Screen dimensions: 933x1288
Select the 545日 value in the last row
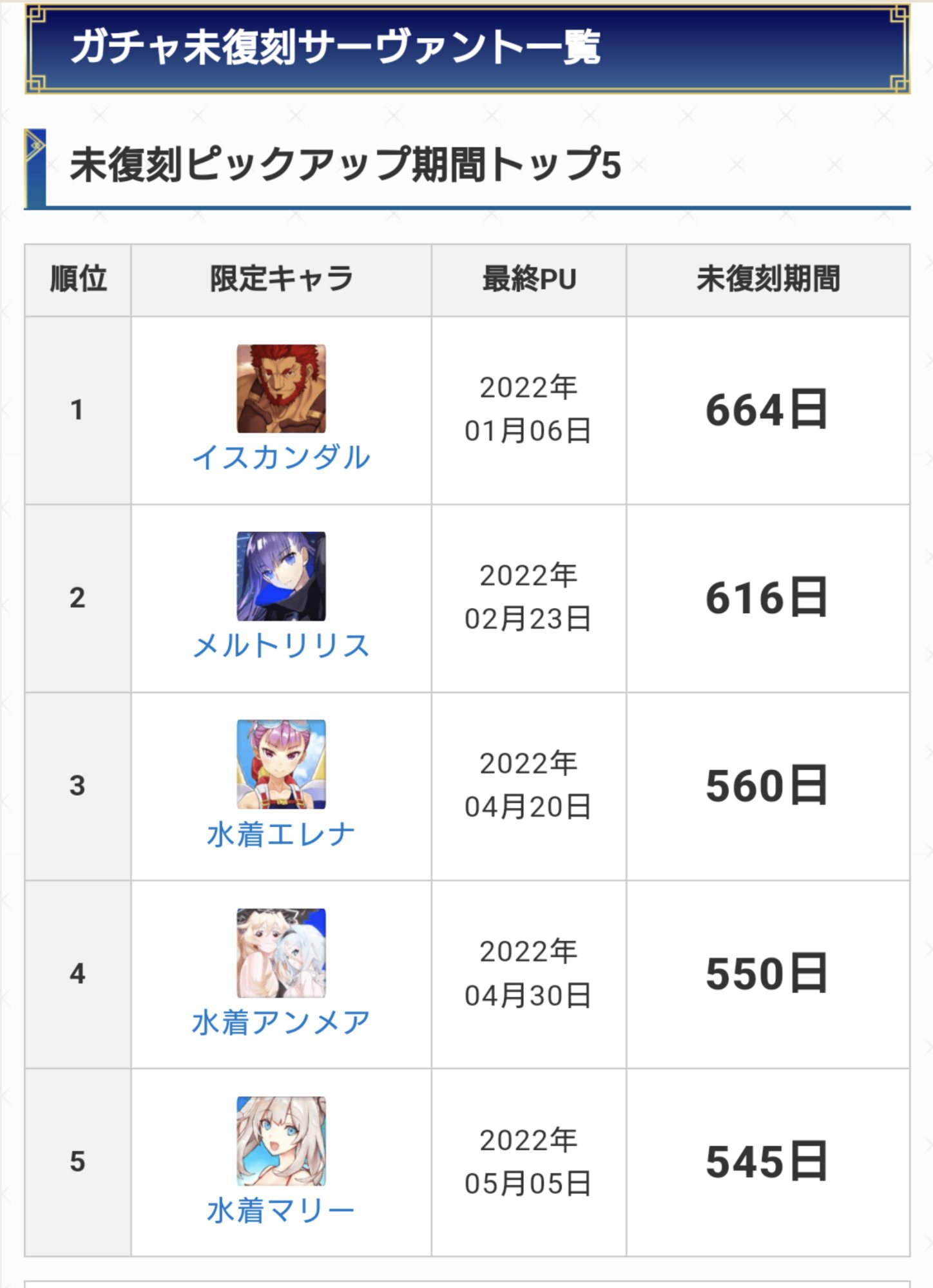pos(767,1162)
